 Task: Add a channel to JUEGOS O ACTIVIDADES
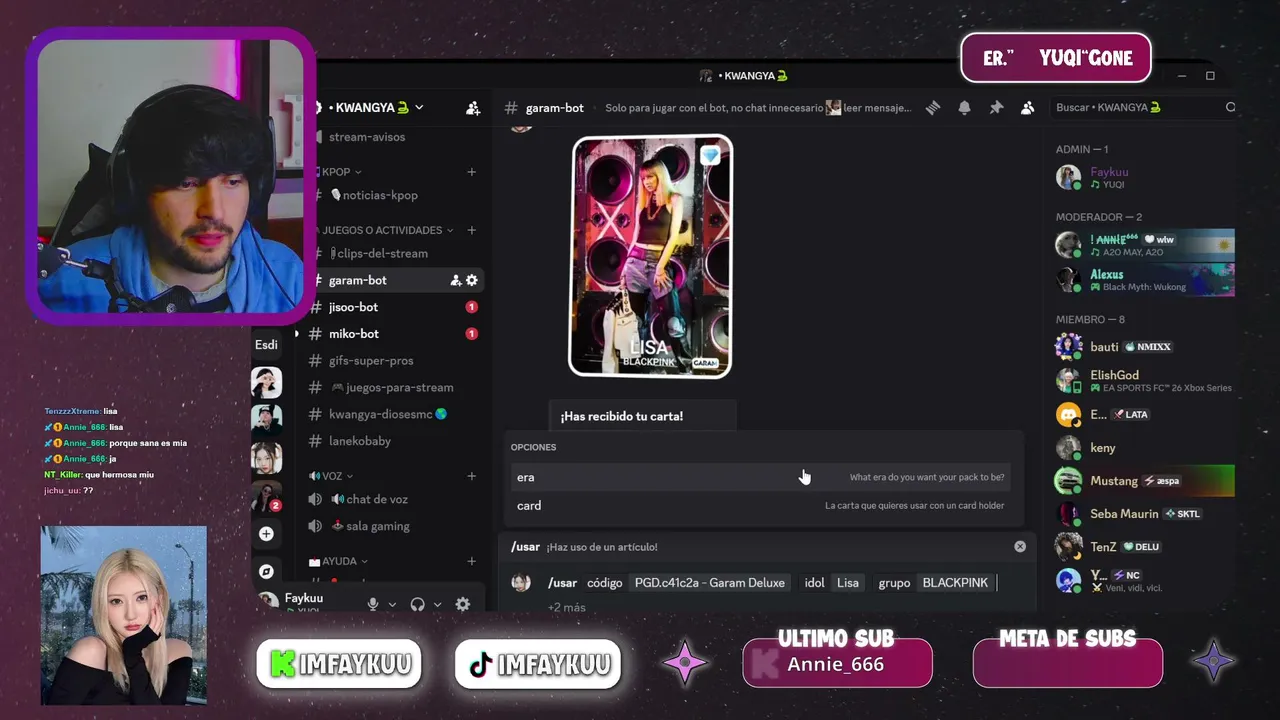[471, 230]
